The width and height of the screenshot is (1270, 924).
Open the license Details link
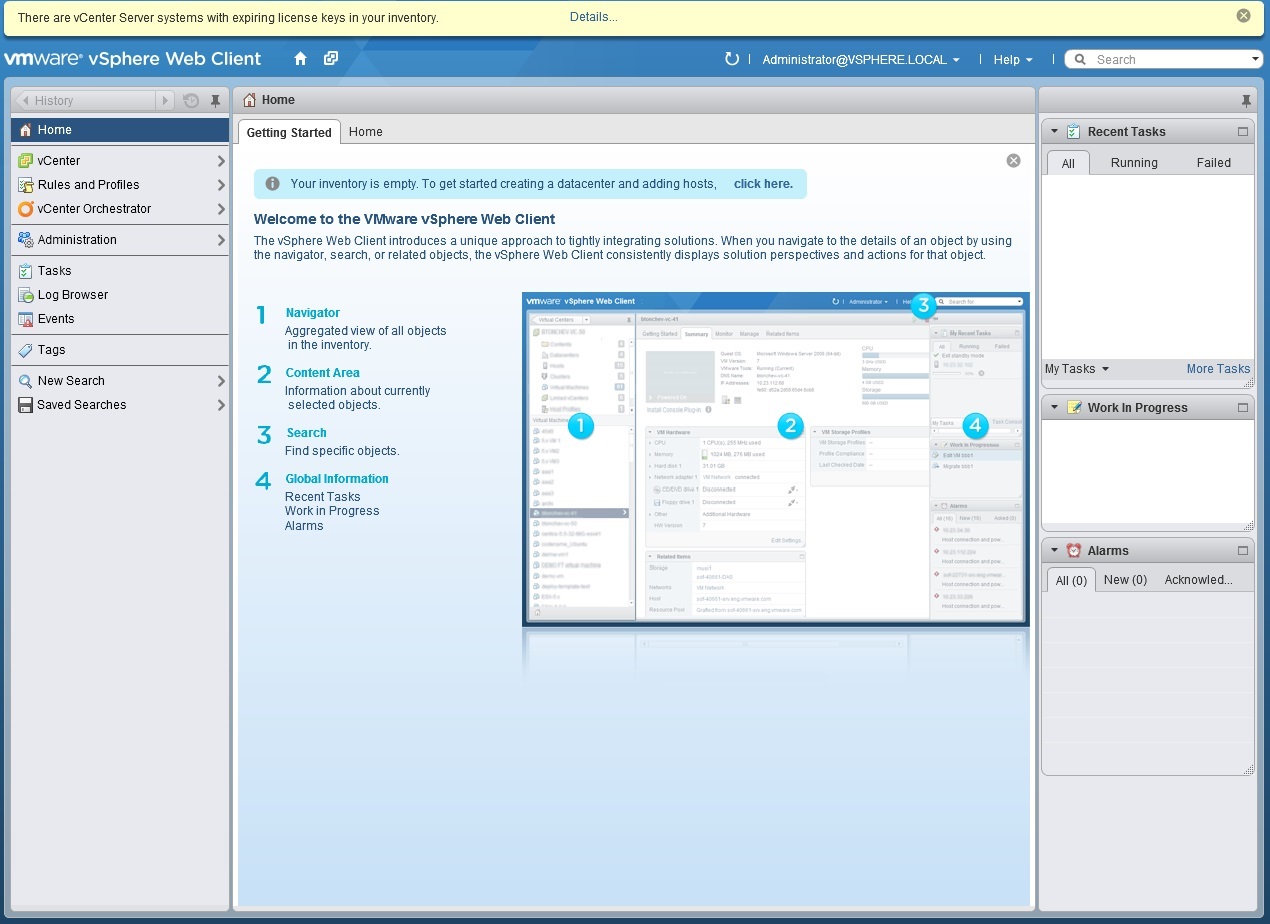(x=594, y=17)
